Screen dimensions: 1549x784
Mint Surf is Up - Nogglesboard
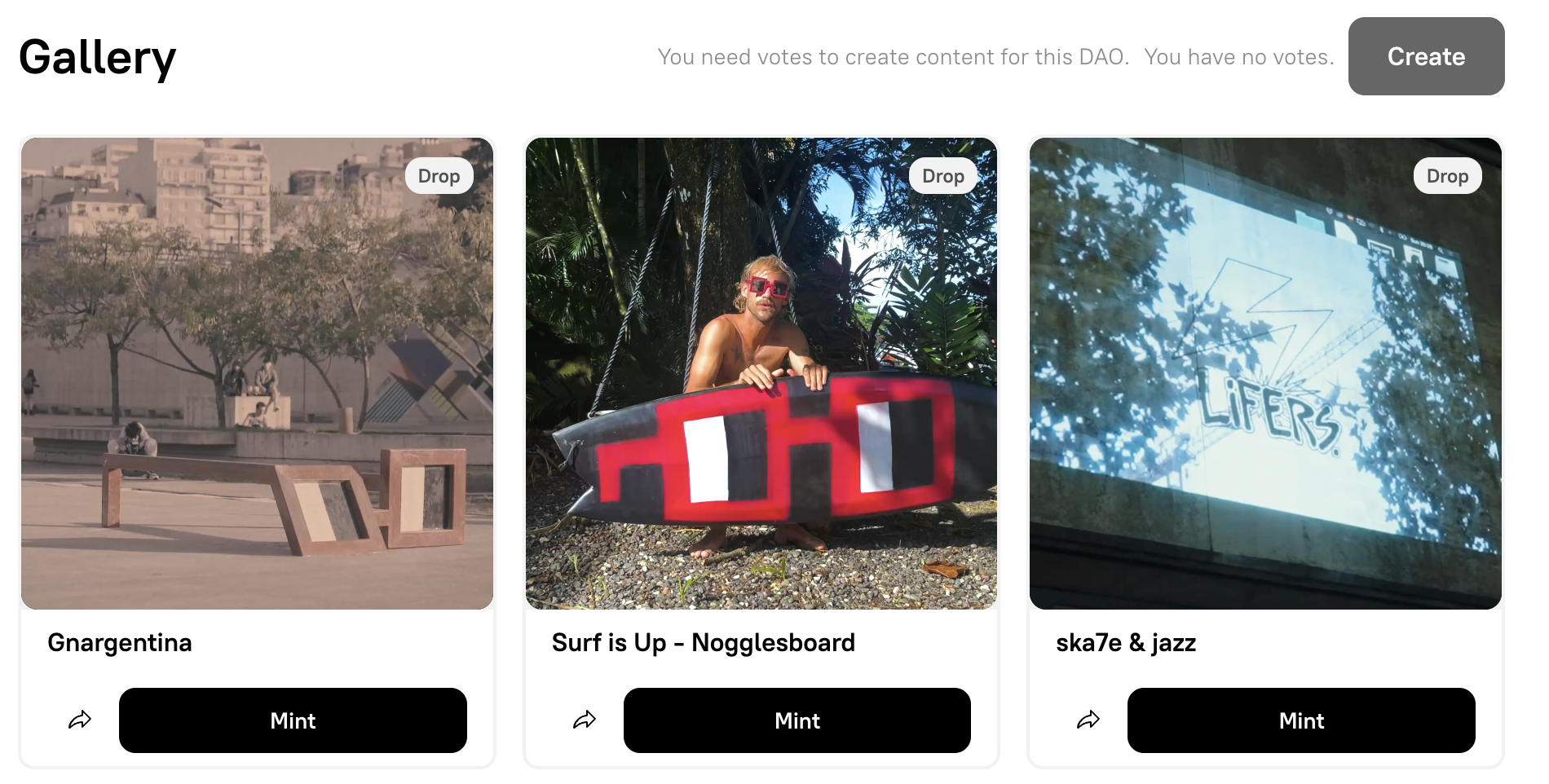point(797,720)
